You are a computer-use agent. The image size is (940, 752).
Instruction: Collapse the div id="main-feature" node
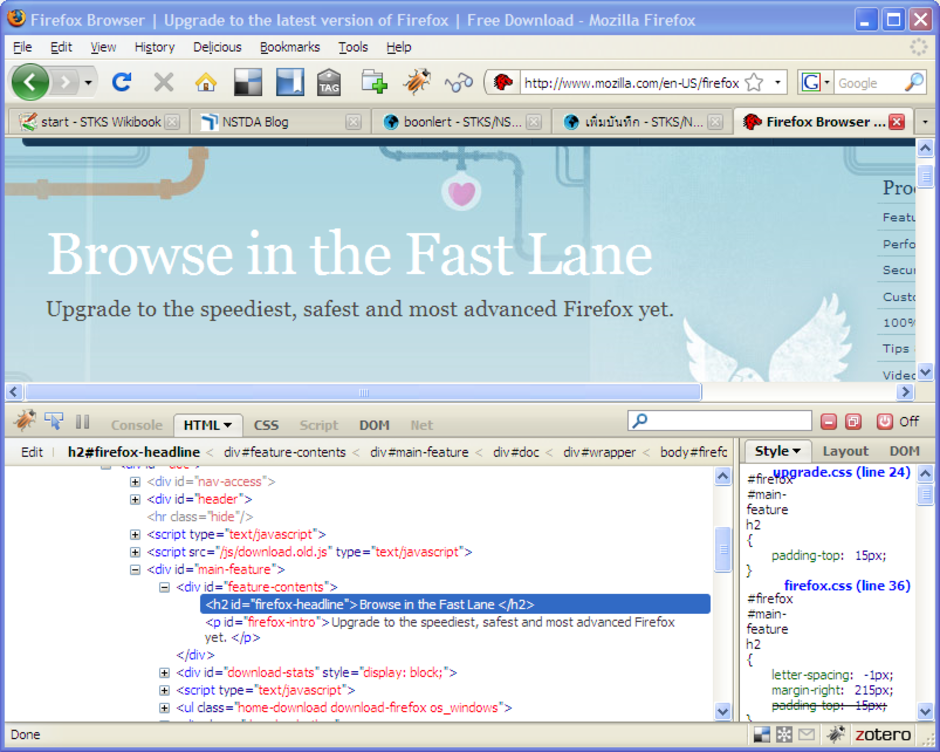coord(135,570)
